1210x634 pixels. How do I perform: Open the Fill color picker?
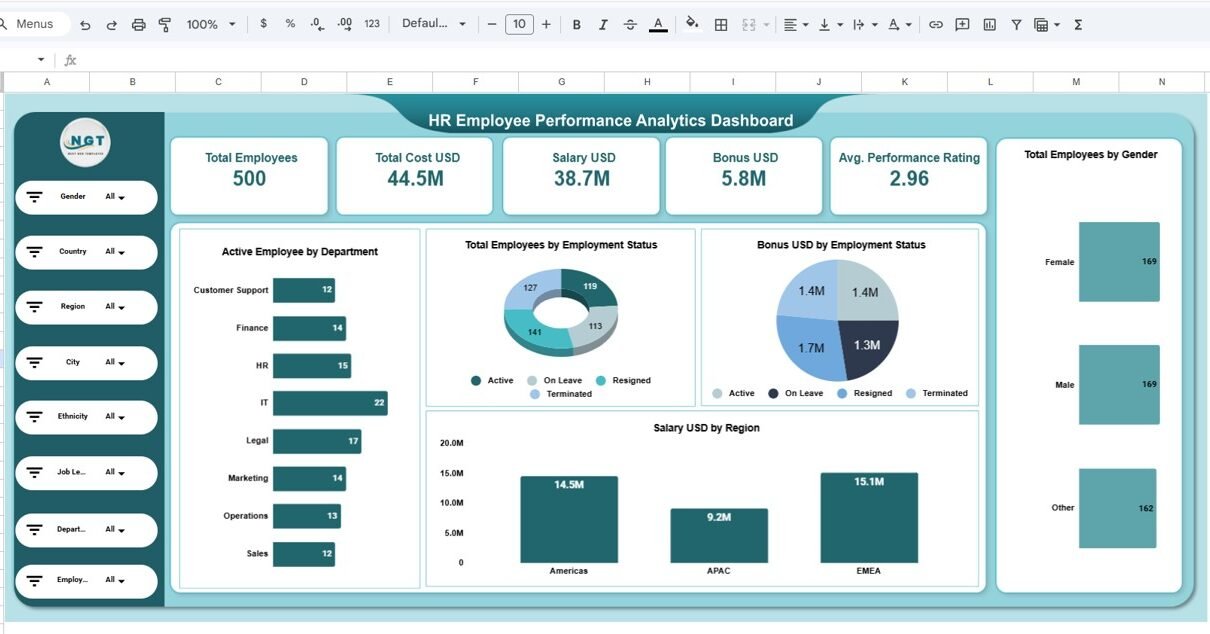(692, 24)
